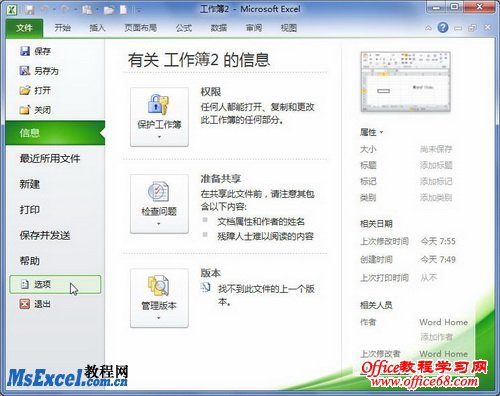Expand the Protect Workbook (保护工作簿) dropdown
This screenshot has width=500, height=396.
159,137
